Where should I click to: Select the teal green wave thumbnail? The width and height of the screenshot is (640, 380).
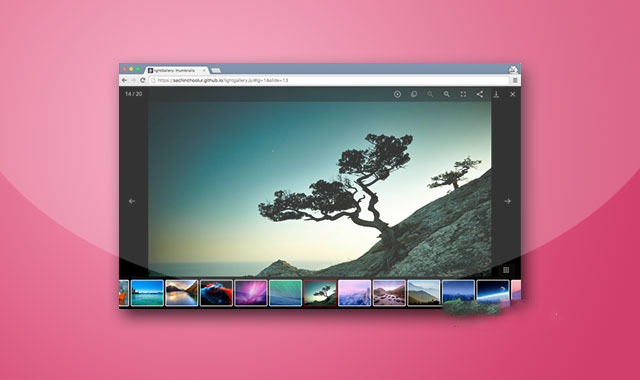[285, 293]
